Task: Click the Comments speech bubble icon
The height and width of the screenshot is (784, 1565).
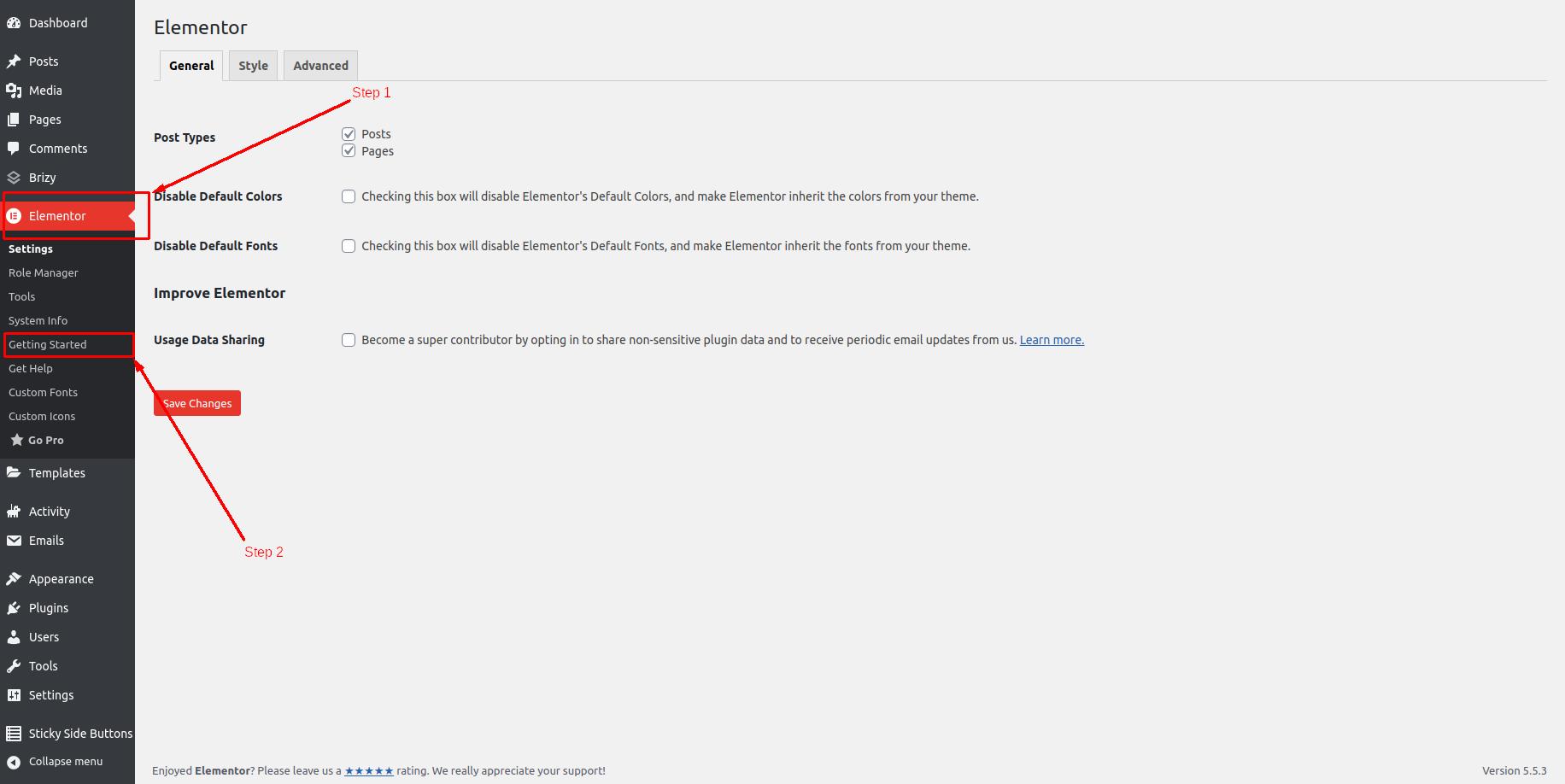Action: click(14, 149)
